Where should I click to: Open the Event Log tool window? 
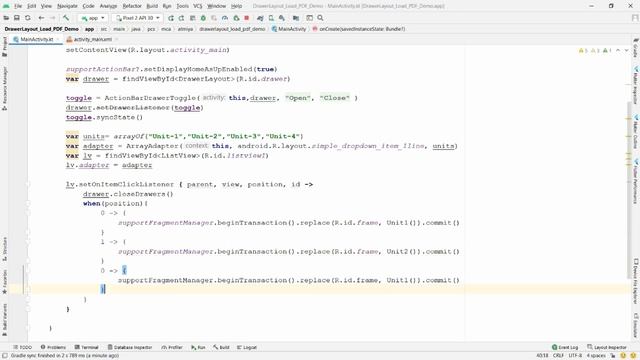(x=565, y=347)
